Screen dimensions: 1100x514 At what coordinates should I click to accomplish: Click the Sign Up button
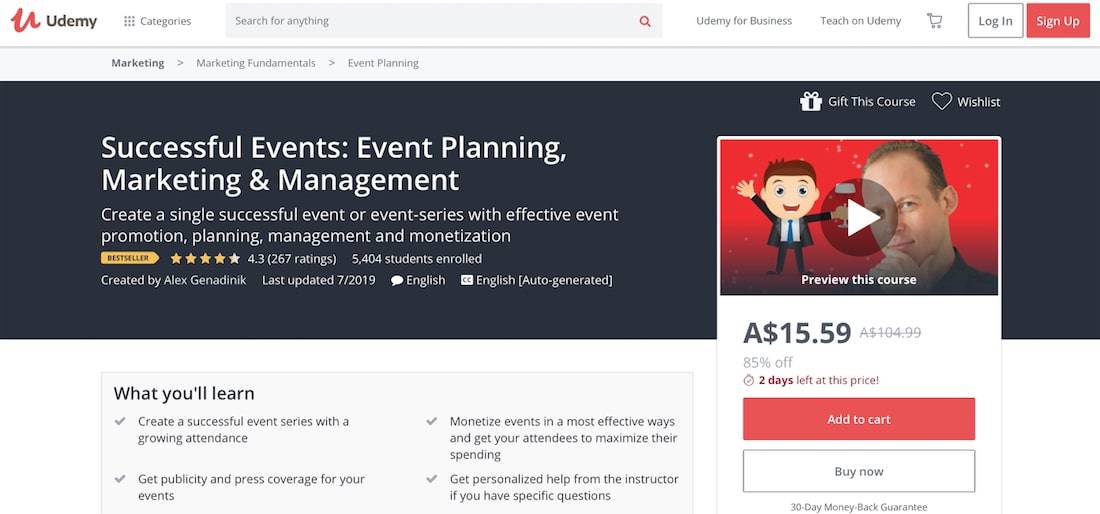point(1057,21)
